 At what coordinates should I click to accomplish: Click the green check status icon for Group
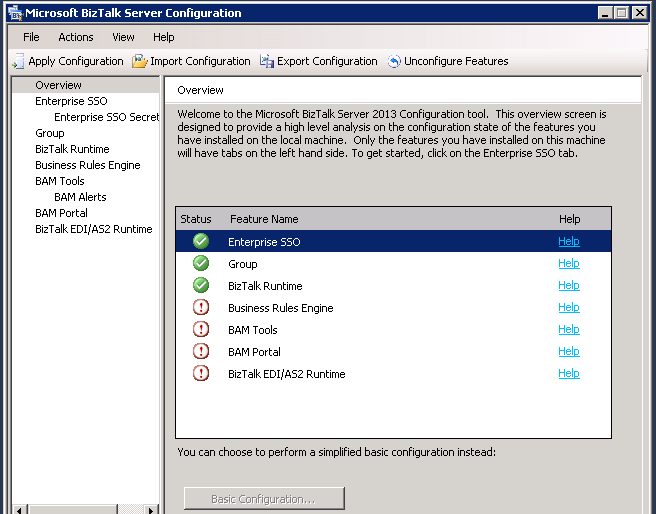(x=201, y=264)
